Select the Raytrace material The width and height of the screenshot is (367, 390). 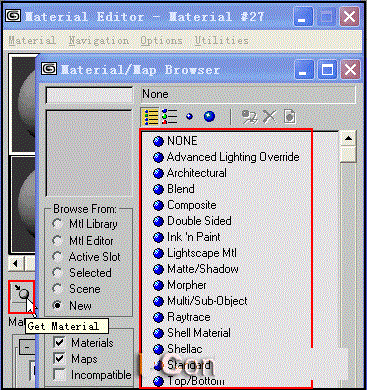182,317
